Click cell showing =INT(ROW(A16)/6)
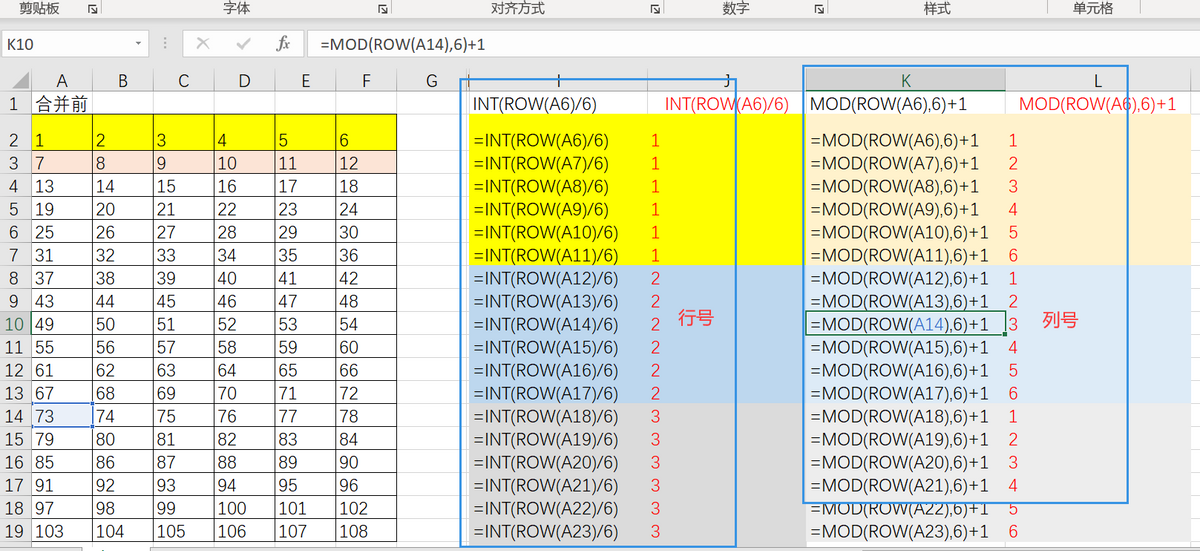 click(557, 370)
